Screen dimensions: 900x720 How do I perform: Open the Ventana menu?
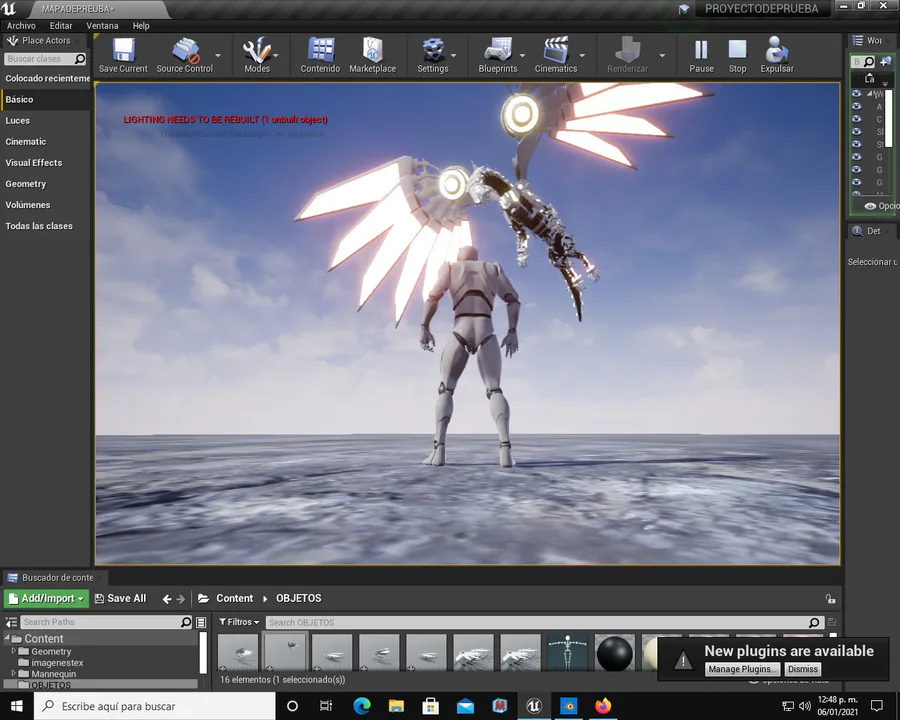coord(102,26)
